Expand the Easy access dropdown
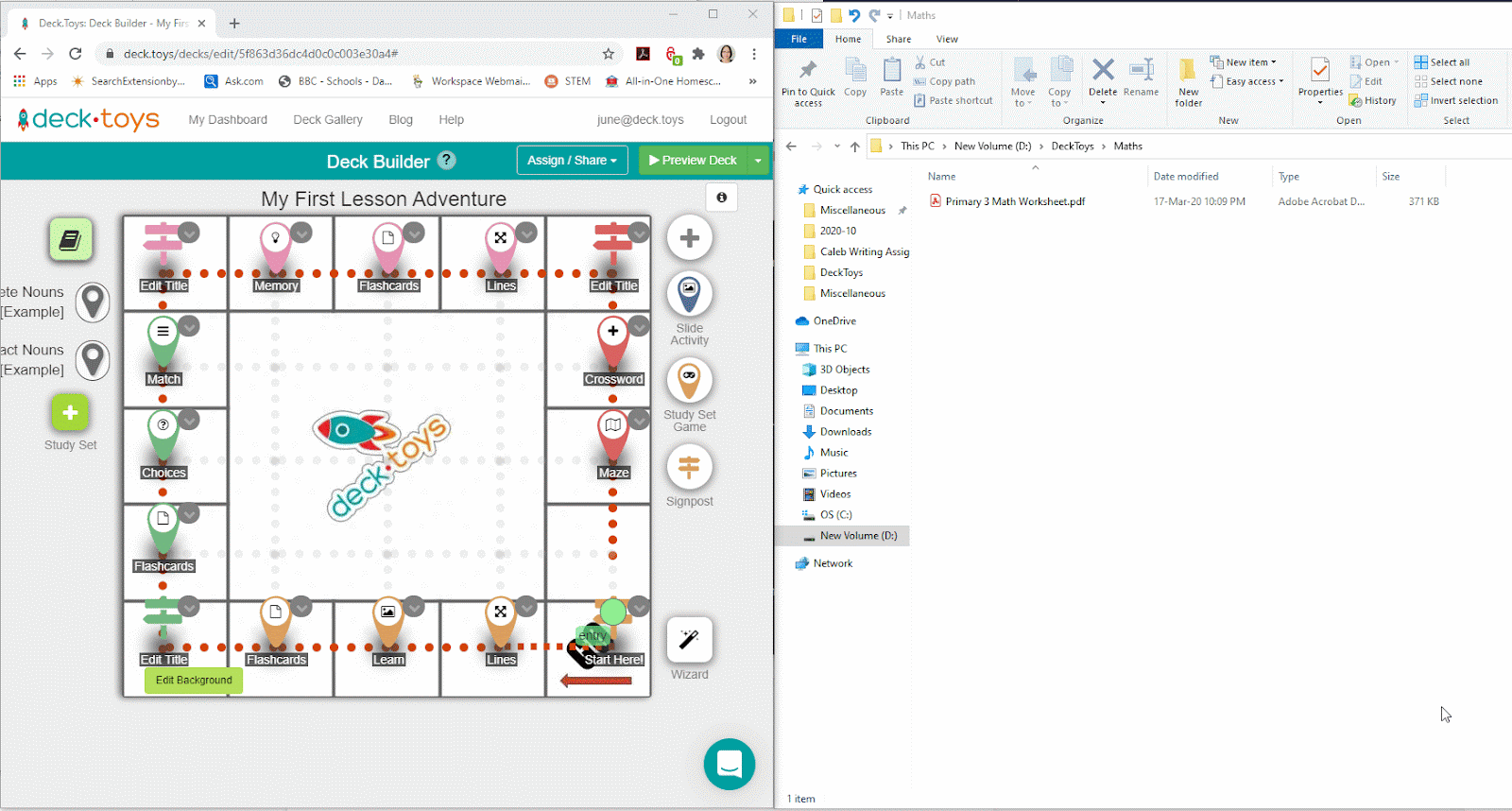This screenshot has height=811, width=1512. [1247, 81]
